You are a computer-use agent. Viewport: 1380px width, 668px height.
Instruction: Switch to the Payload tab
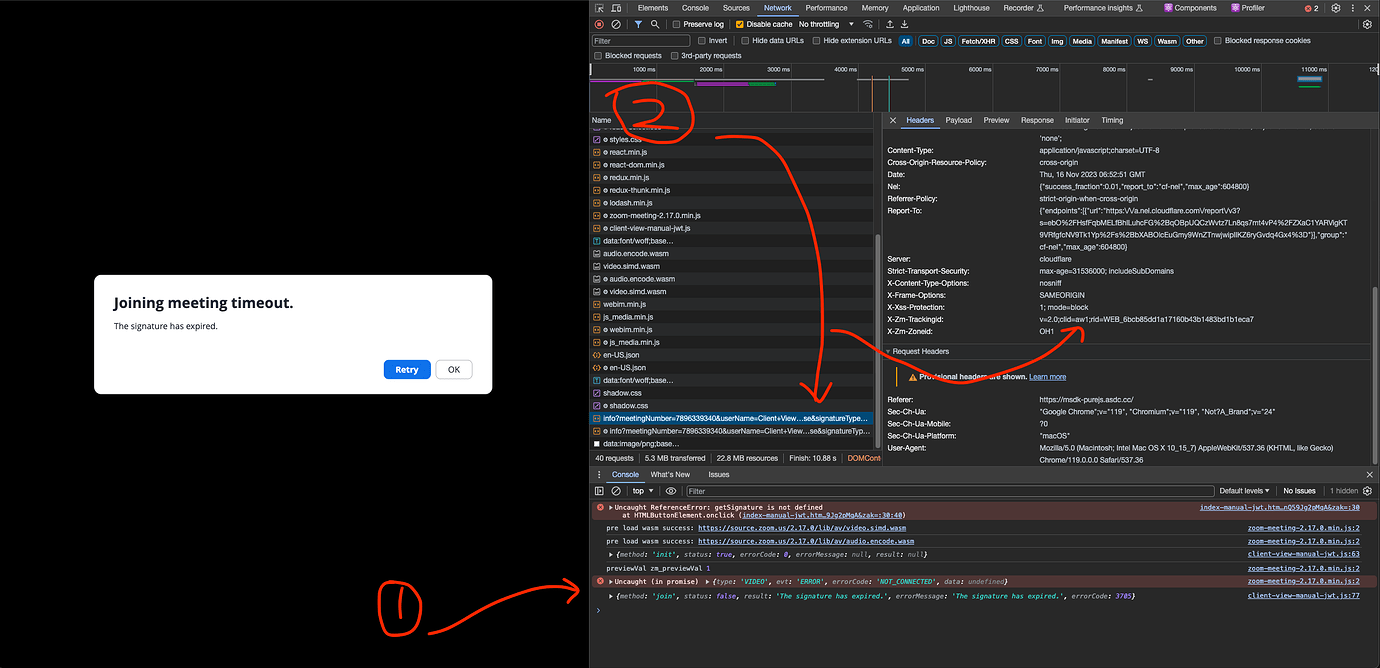(x=958, y=120)
